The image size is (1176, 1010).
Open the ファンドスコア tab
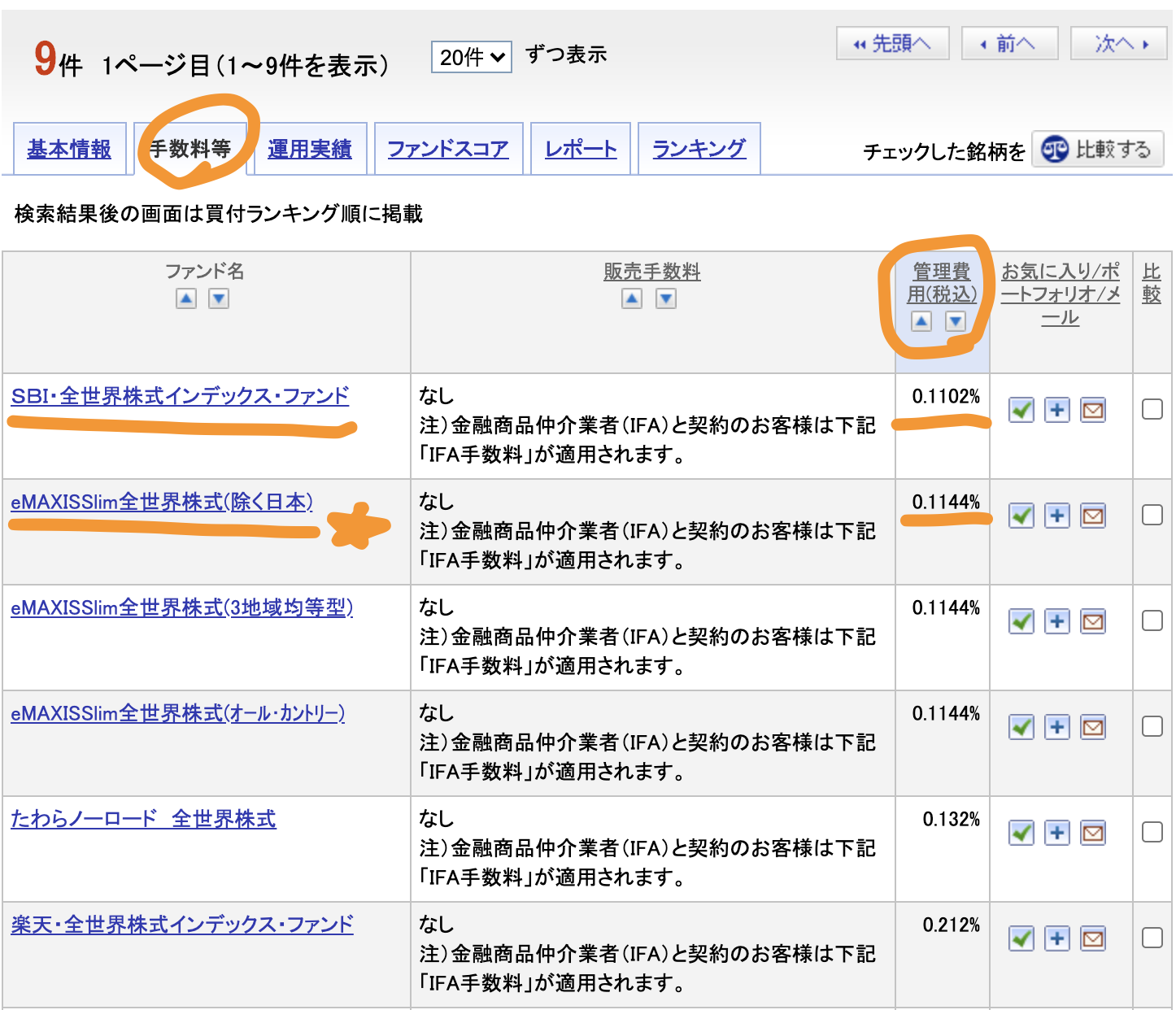coord(448,149)
